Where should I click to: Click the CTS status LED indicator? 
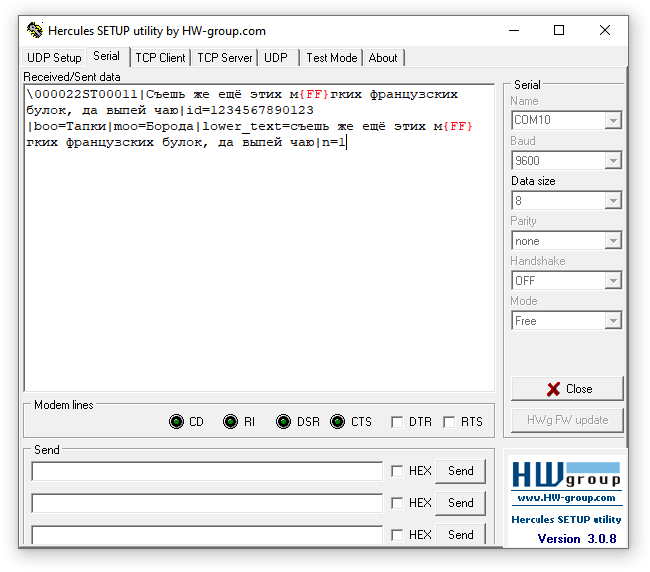point(338,422)
